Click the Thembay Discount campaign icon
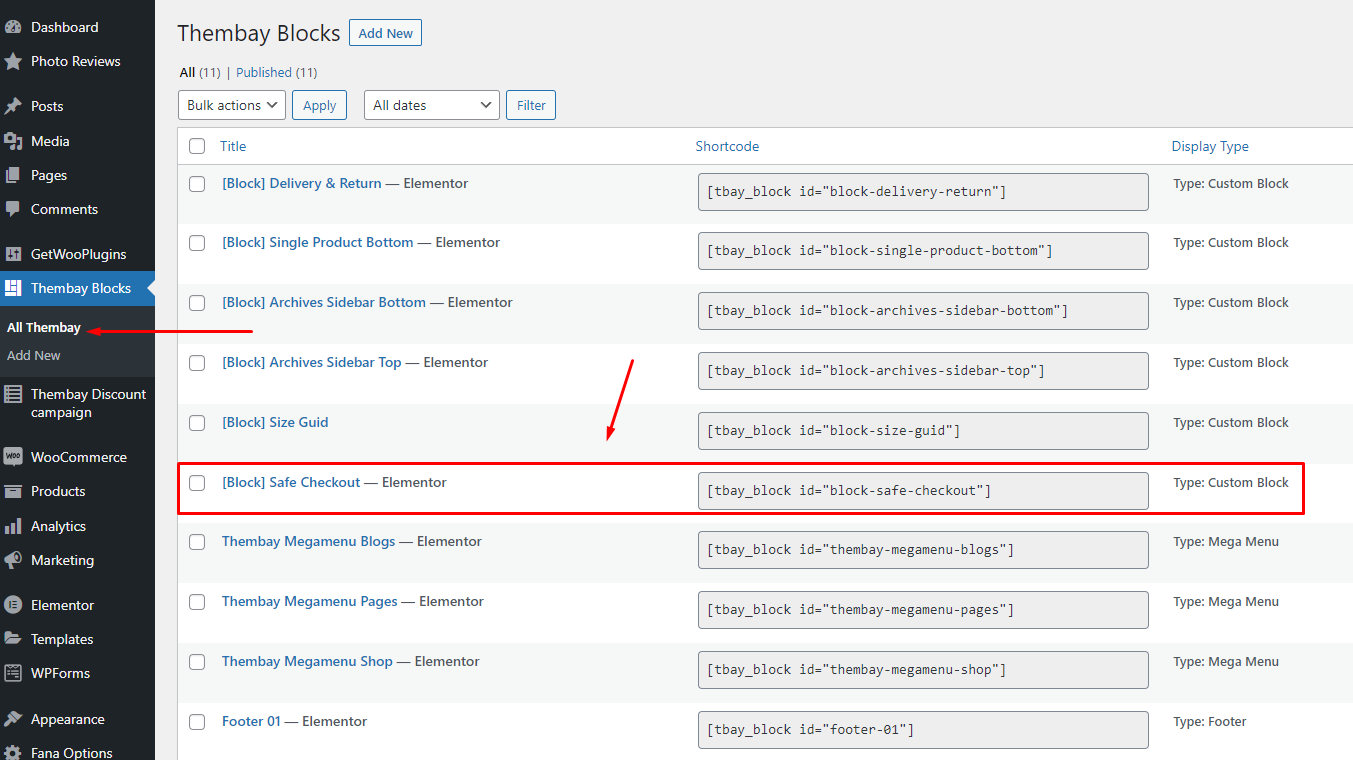Screen dimensions: 1353x760 coord(13,394)
